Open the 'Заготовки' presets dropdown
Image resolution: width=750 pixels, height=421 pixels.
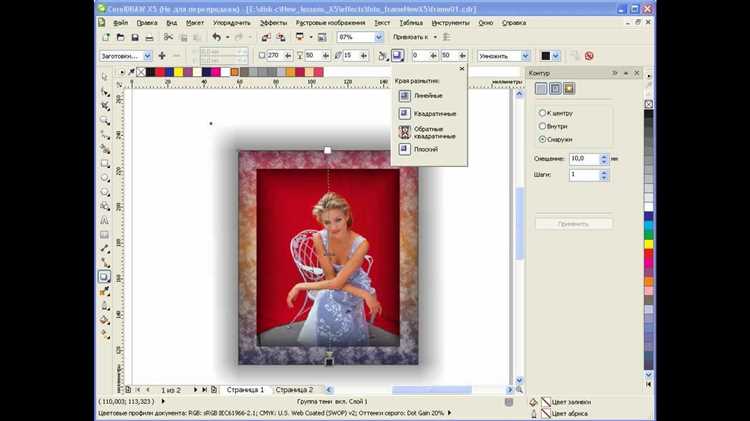[x=148, y=56]
